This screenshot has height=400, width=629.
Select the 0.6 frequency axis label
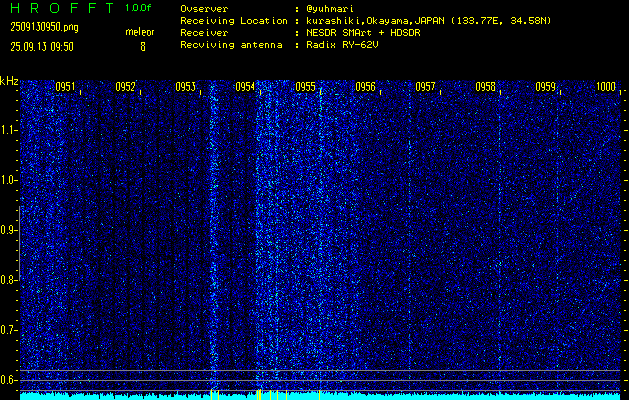[x=8, y=380]
